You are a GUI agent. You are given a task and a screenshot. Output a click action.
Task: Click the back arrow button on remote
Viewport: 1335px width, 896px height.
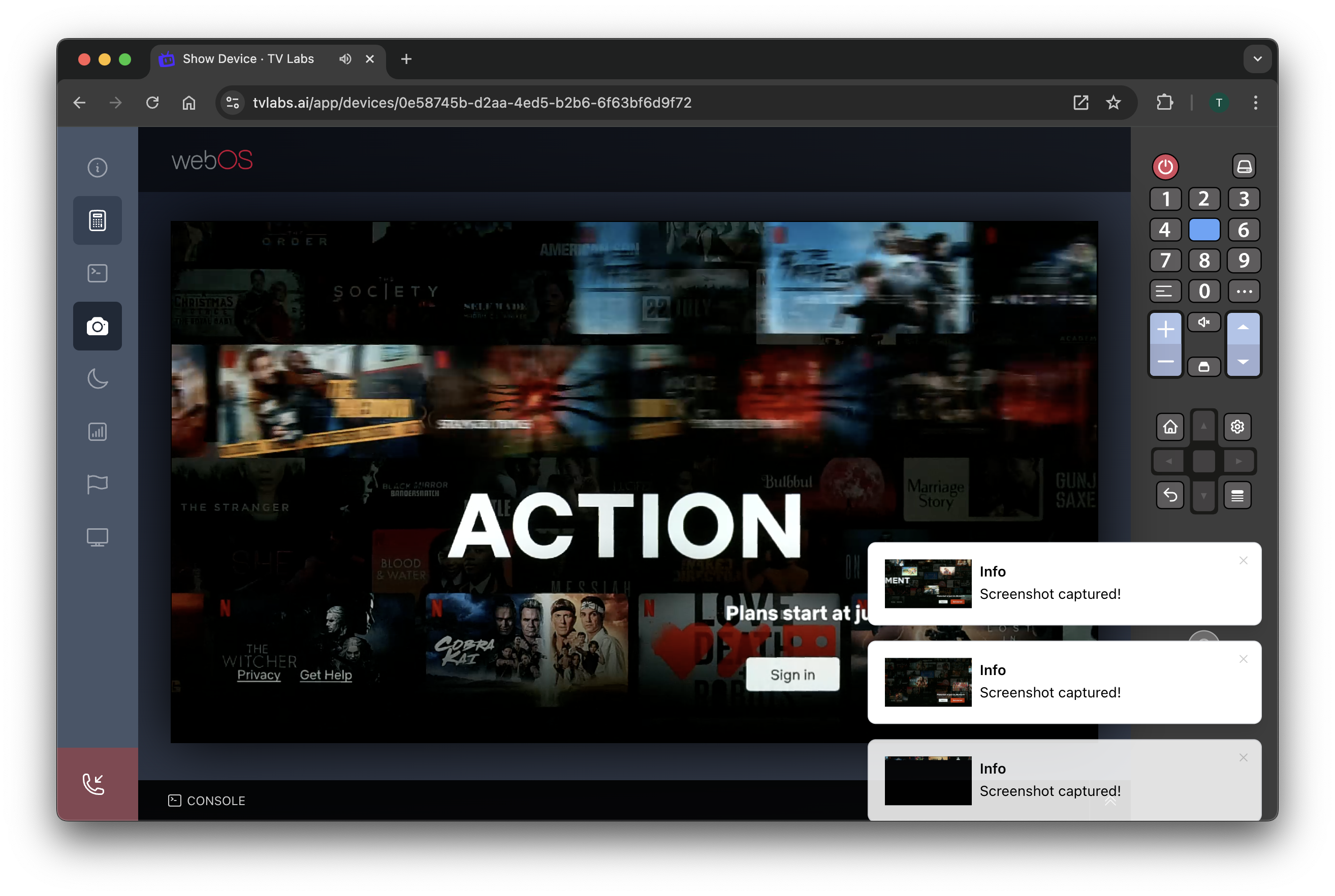(1170, 495)
